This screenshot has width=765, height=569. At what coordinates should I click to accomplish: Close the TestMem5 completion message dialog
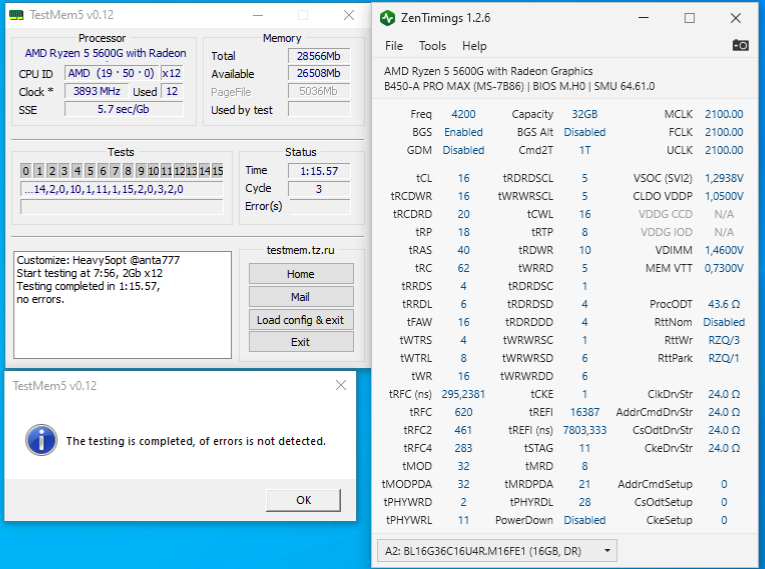click(341, 386)
